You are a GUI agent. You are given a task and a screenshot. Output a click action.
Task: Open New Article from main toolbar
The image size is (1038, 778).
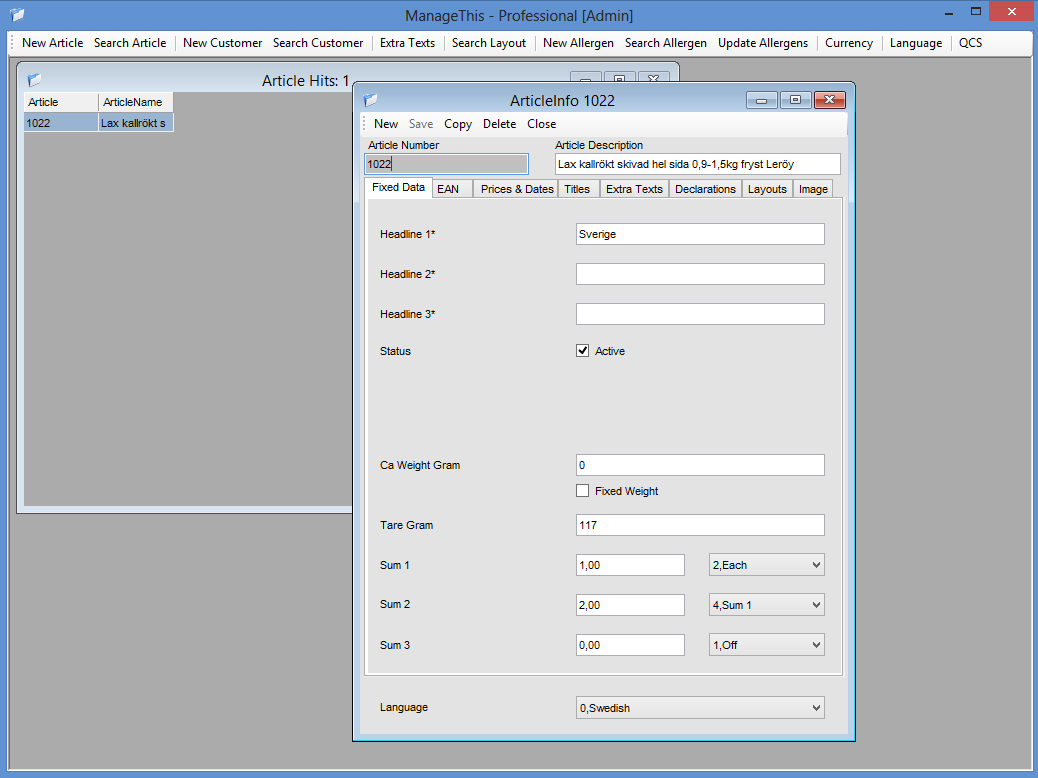tap(52, 43)
